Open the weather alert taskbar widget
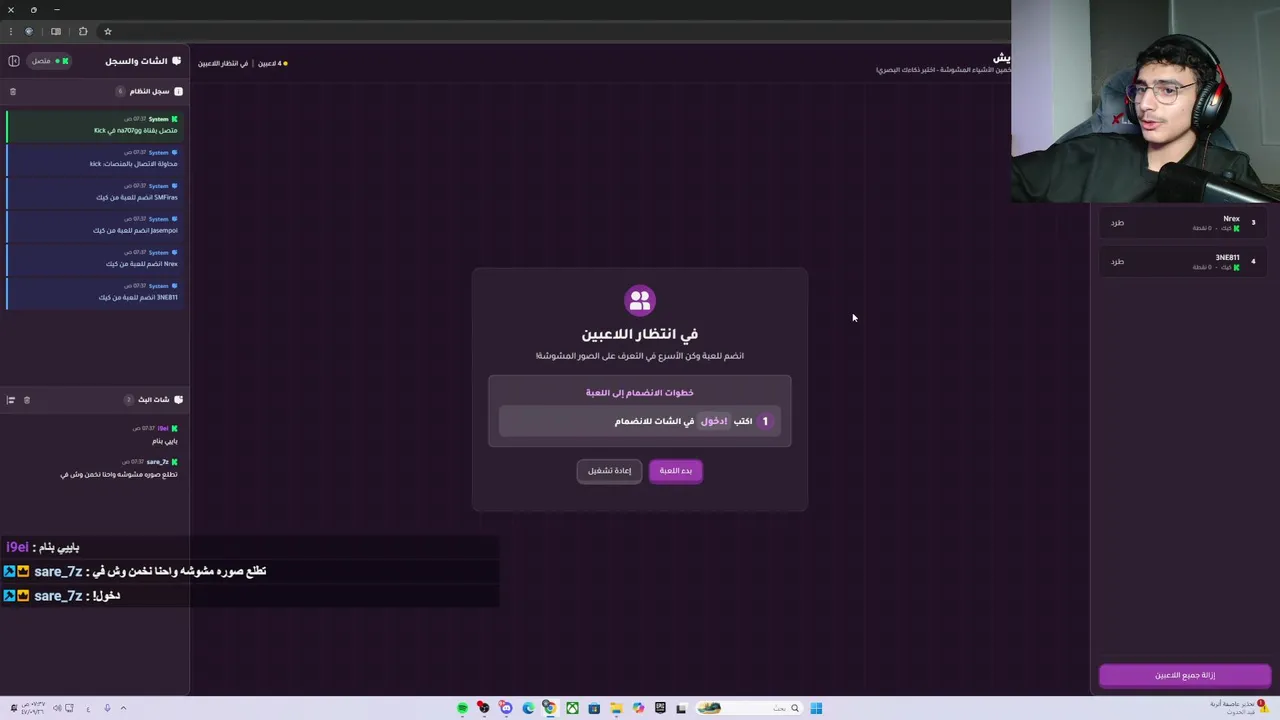1280x720 pixels. [1238, 707]
